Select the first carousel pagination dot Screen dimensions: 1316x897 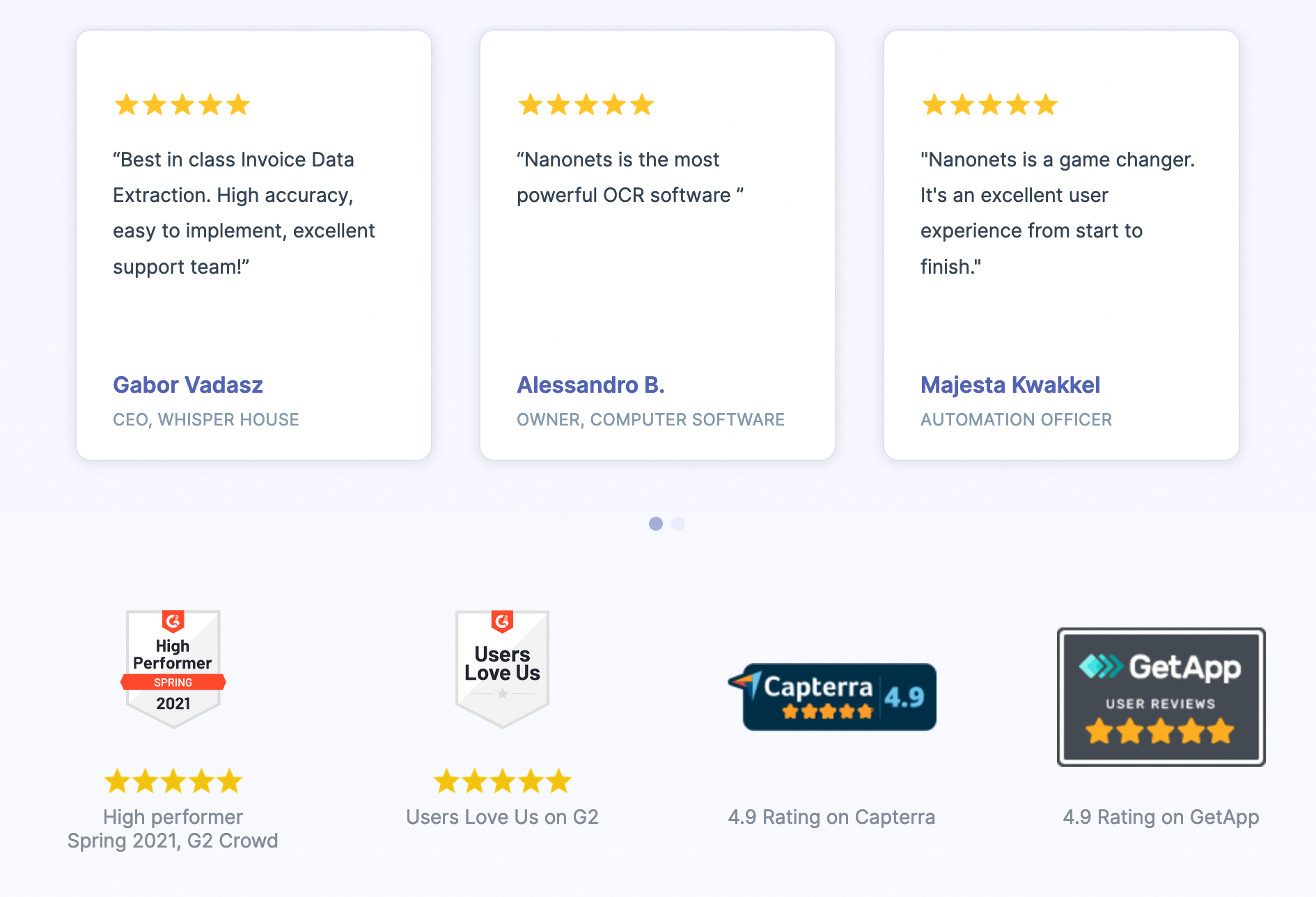coord(656,524)
